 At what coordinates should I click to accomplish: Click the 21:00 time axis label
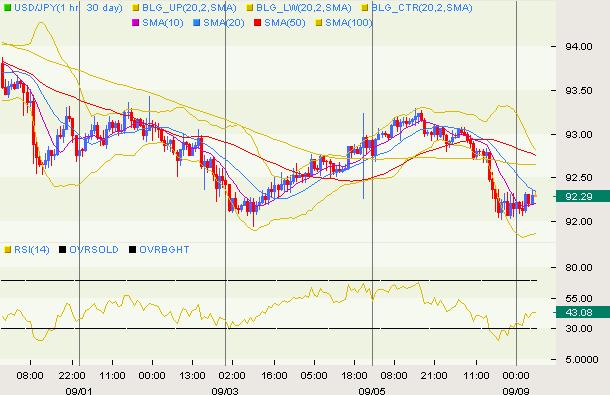click(x=434, y=376)
